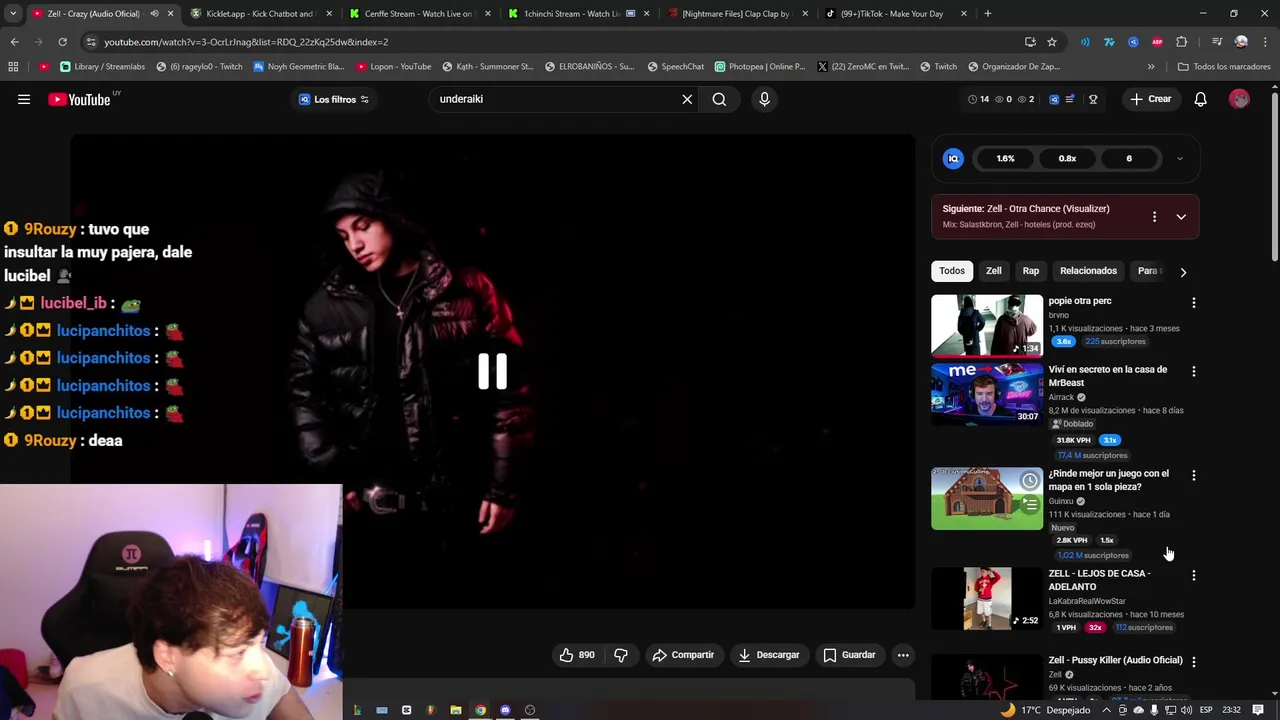Open 'Library / Streamlabs' bookmark
The width and height of the screenshot is (1280, 720).
(102, 67)
